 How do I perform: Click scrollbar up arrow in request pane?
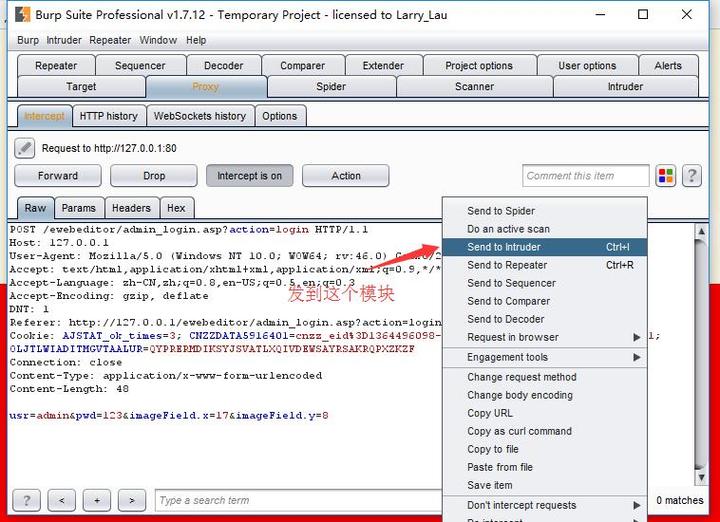coord(701,231)
